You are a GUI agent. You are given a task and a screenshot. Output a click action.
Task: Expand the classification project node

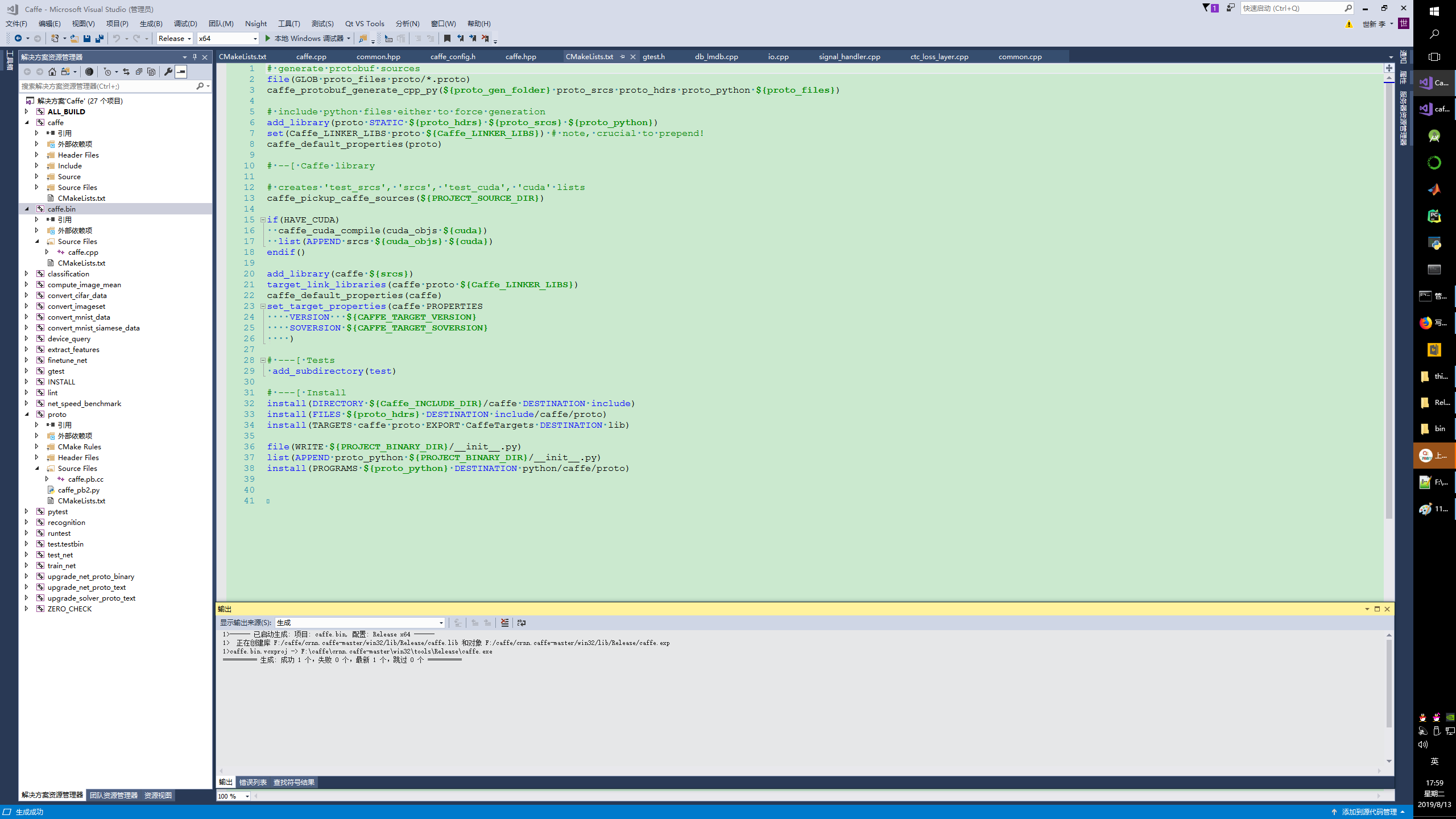pyautogui.click(x=26, y=274)
